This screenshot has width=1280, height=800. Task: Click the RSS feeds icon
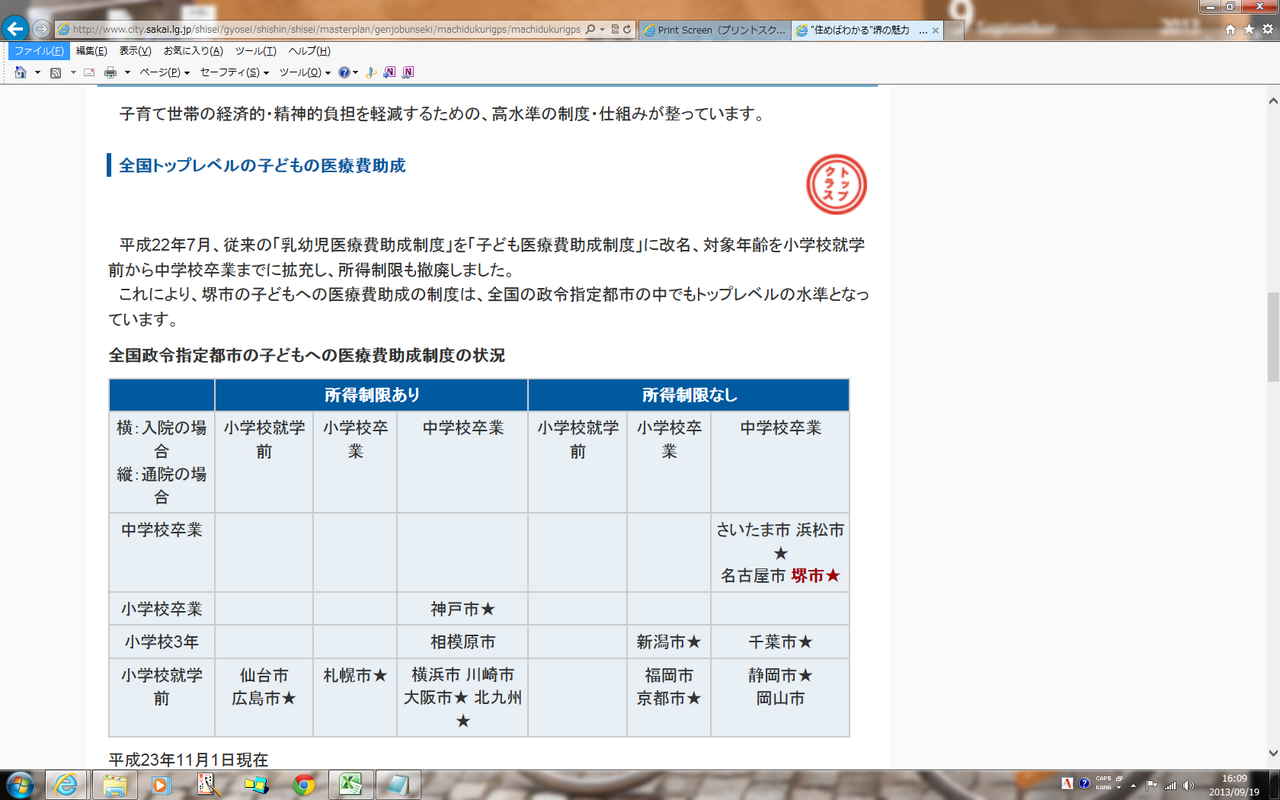pyautogui.click(x=56, y=72)
